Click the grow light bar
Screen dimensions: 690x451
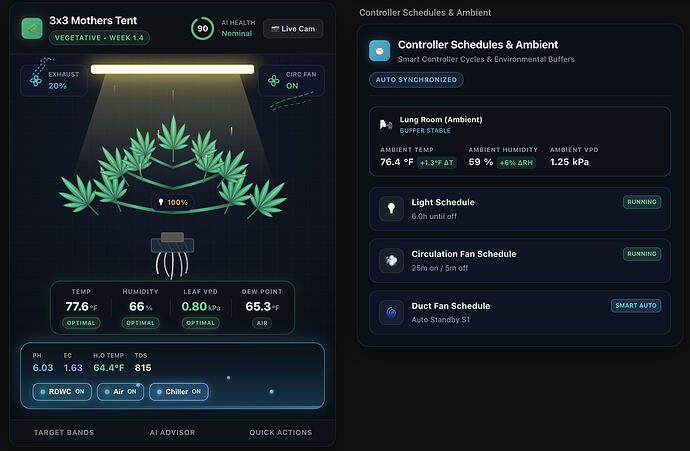[172, 69]
